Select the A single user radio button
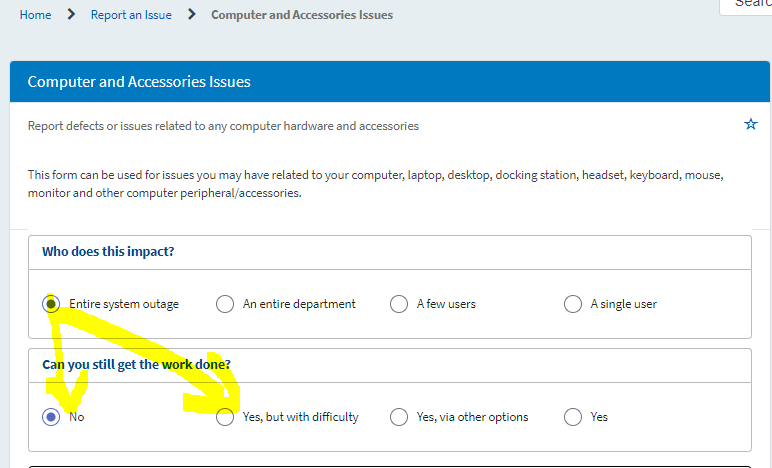 point(573,304)
